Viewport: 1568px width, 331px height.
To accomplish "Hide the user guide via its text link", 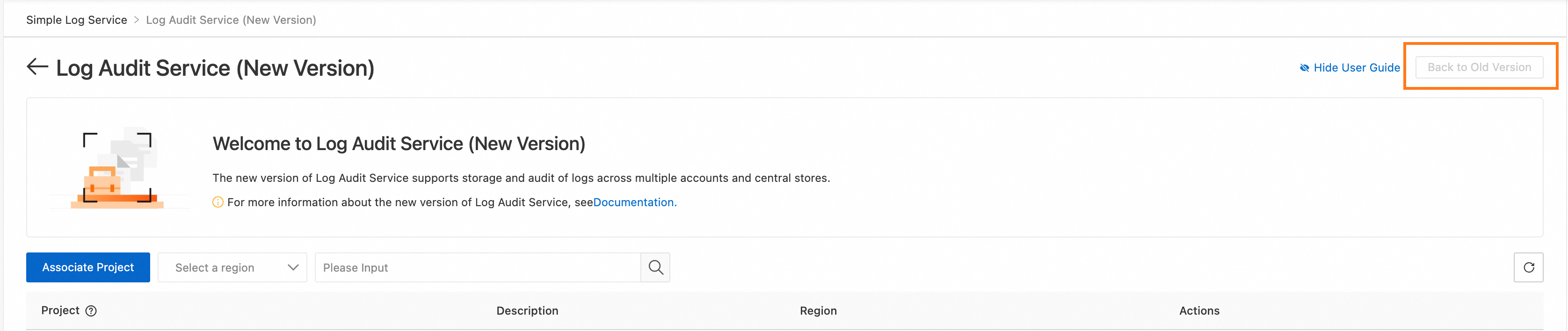I will tap(1356, 67).
